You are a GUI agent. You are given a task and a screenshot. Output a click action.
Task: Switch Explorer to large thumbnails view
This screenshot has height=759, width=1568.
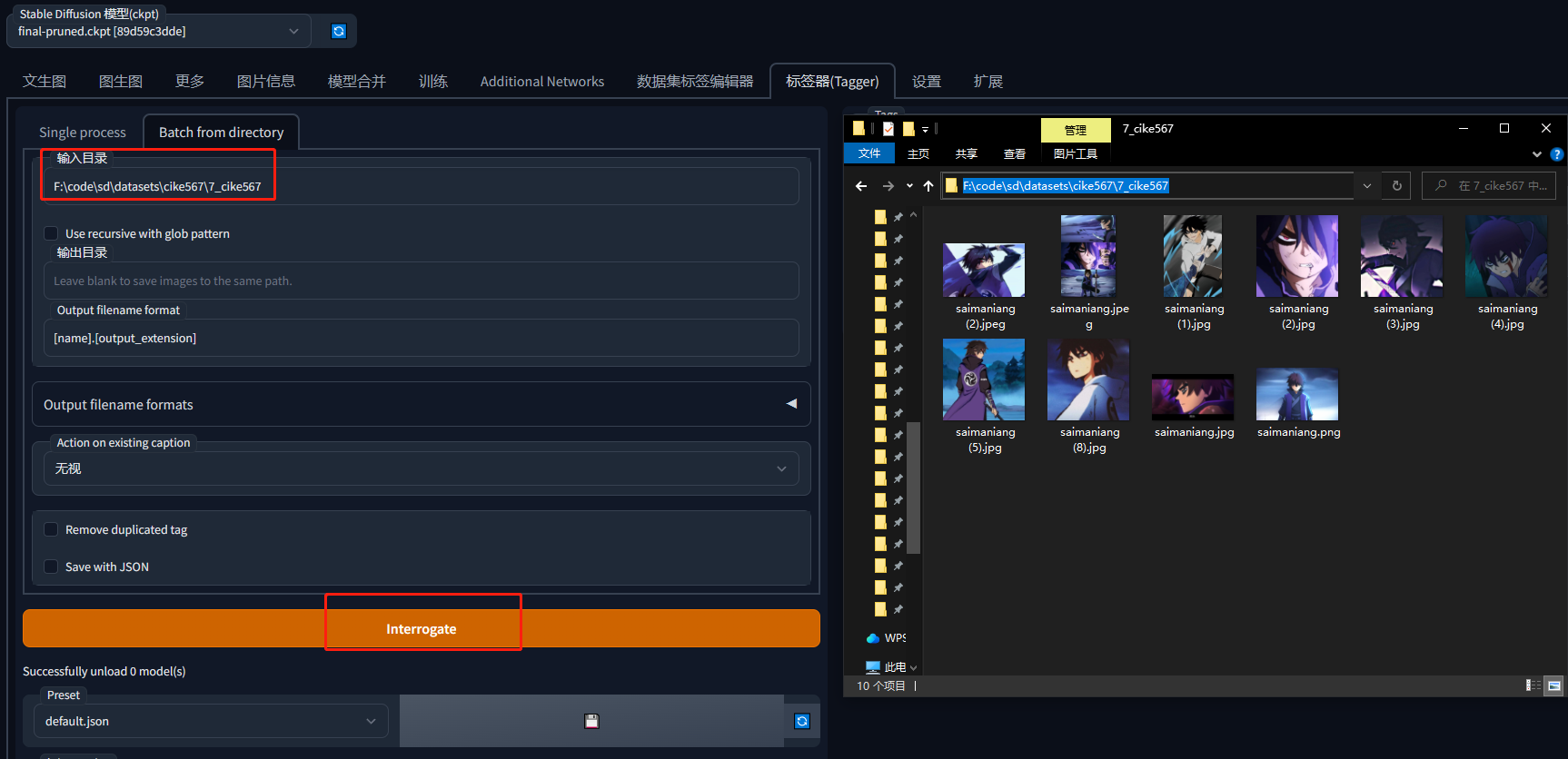point(1554,685)
